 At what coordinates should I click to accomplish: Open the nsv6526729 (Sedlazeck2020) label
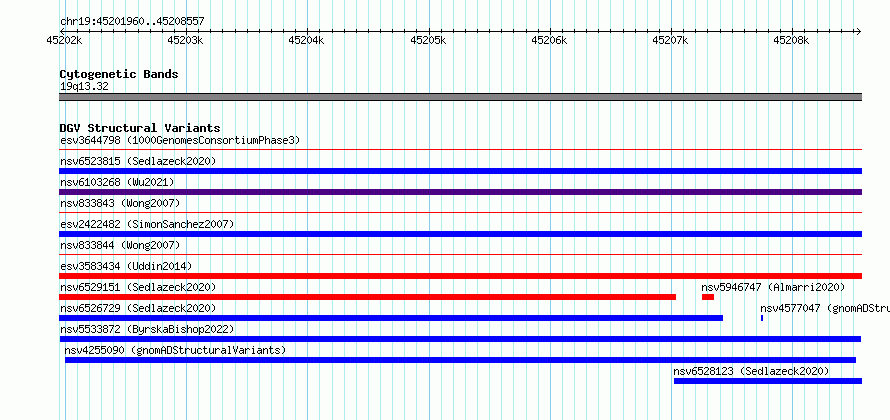138,308
